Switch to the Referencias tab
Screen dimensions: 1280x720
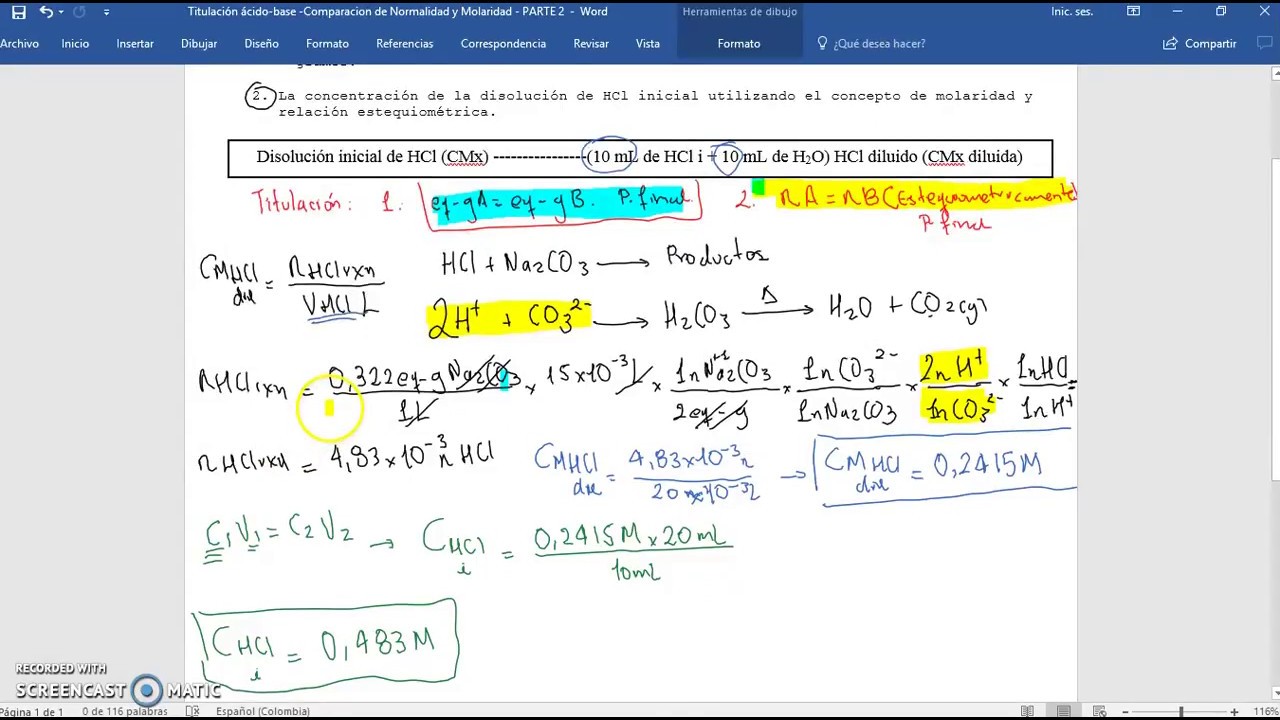[405, 44]
